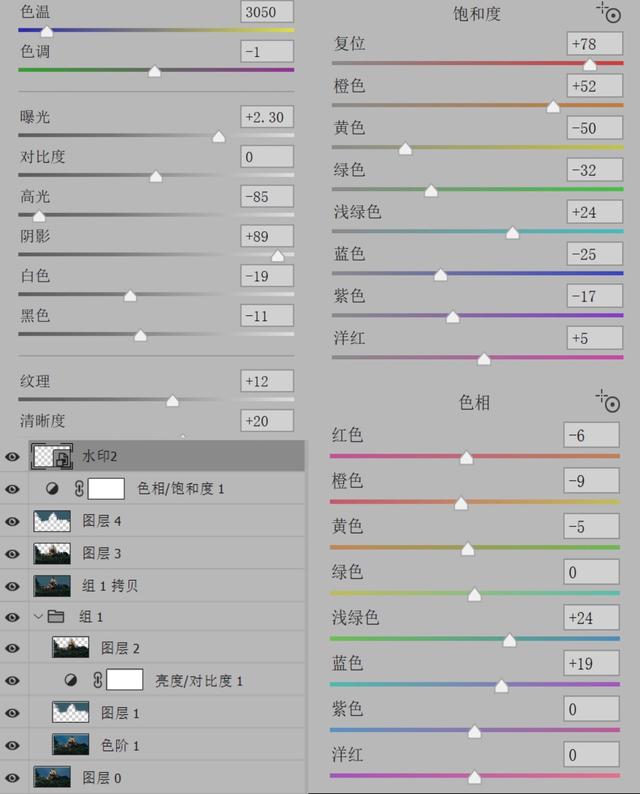Click the 色调 slider handle

click(154, 71)
